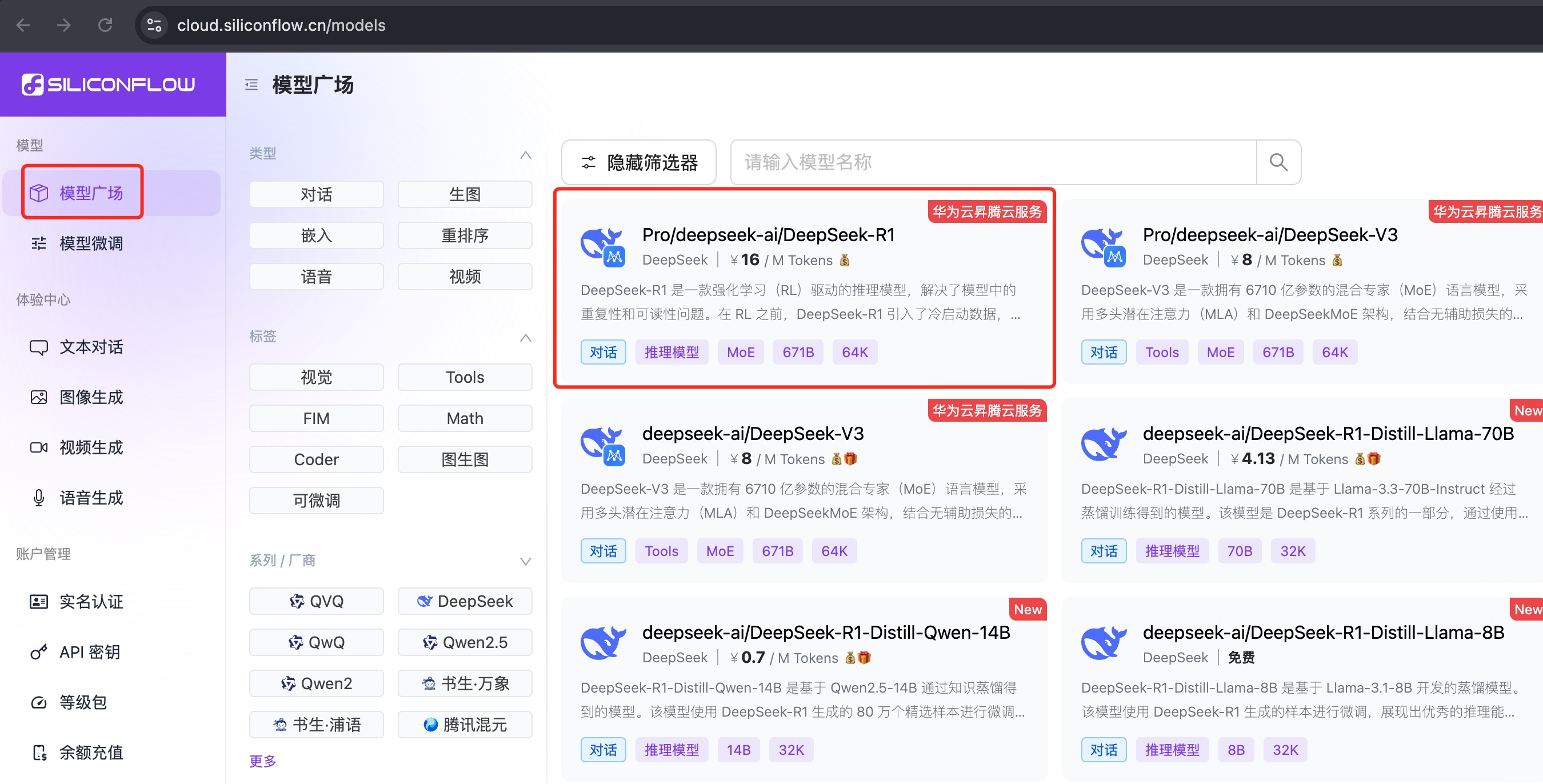This screenshot has height=784, width=1543.
Task: Click the whale logo of DeepSeek-R1-Distill-Qwen-14B
Action: [x=602, y=643]
